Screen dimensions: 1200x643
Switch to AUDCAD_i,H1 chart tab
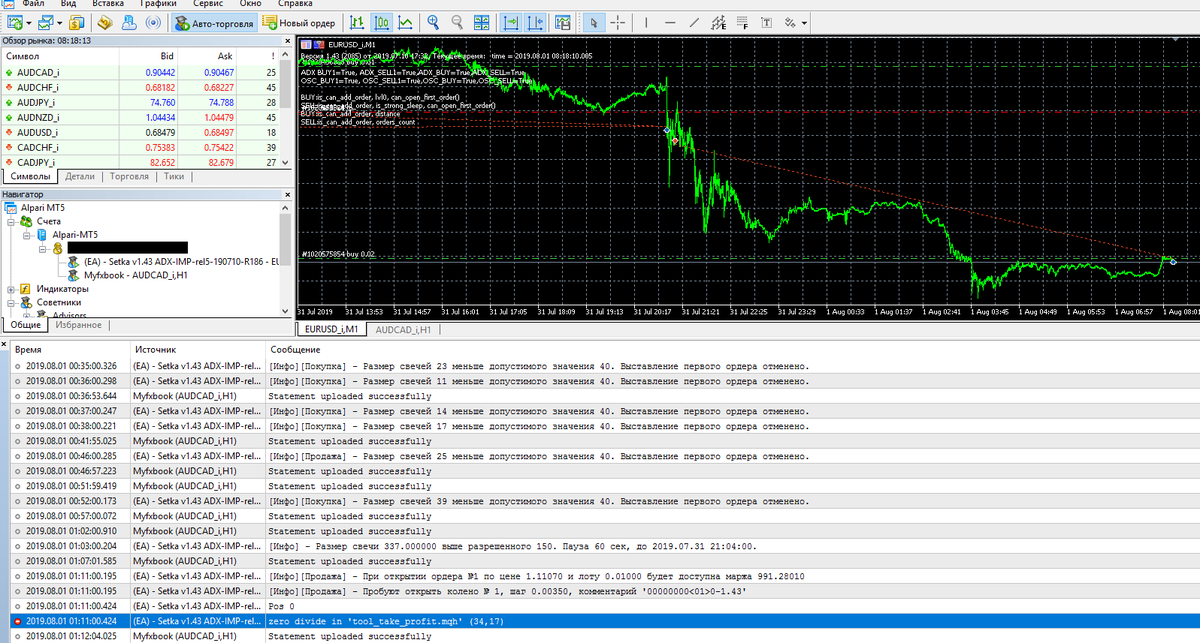pos(404,329)
